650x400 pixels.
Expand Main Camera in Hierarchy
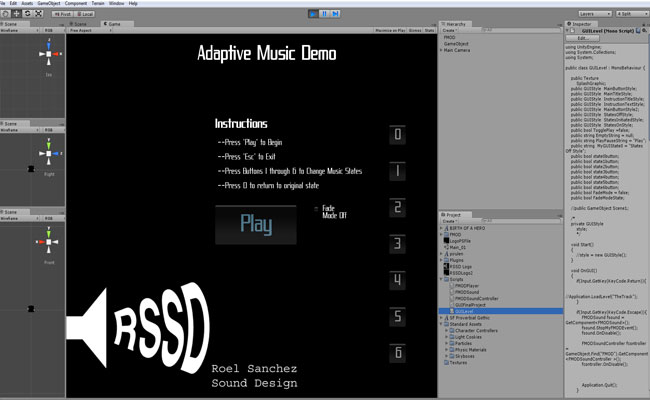point(441,50)
